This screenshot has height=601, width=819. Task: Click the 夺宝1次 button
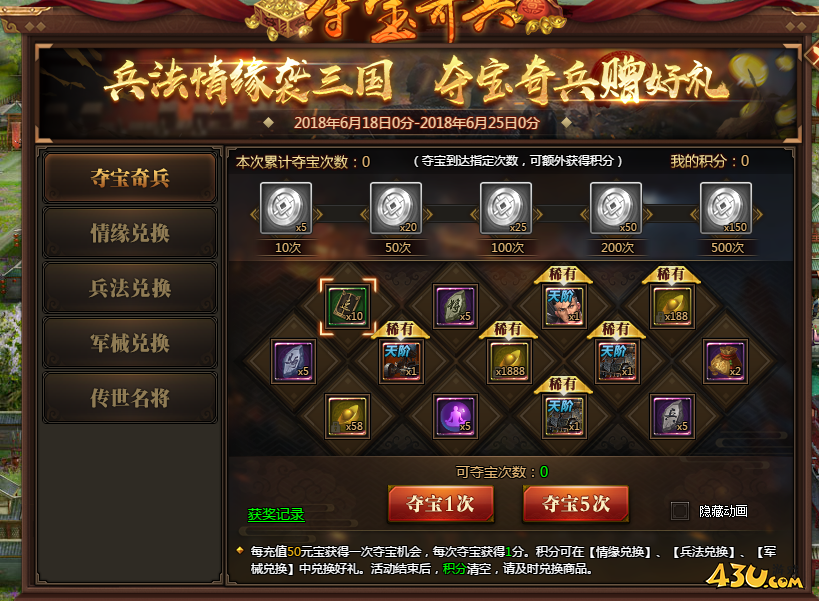tap(441, 504)
